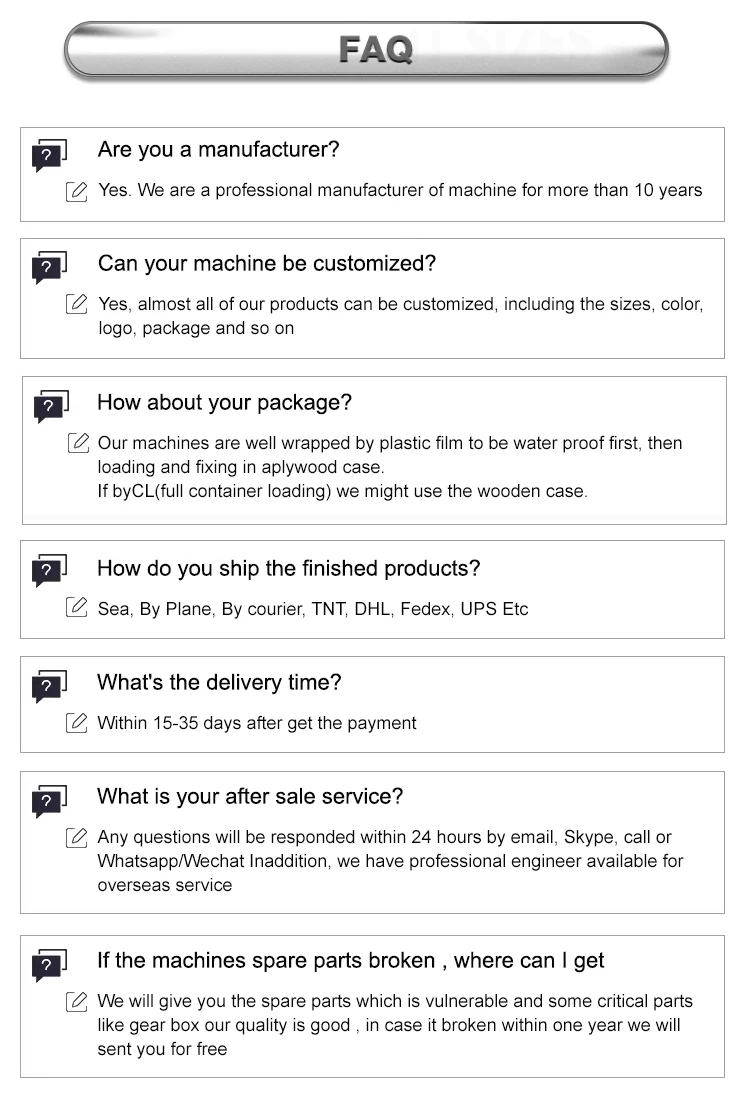This screenshot has height=1111, width=750.
Task: Select the 'Can your machine be customized?' question
Action: tap(266, 264)
